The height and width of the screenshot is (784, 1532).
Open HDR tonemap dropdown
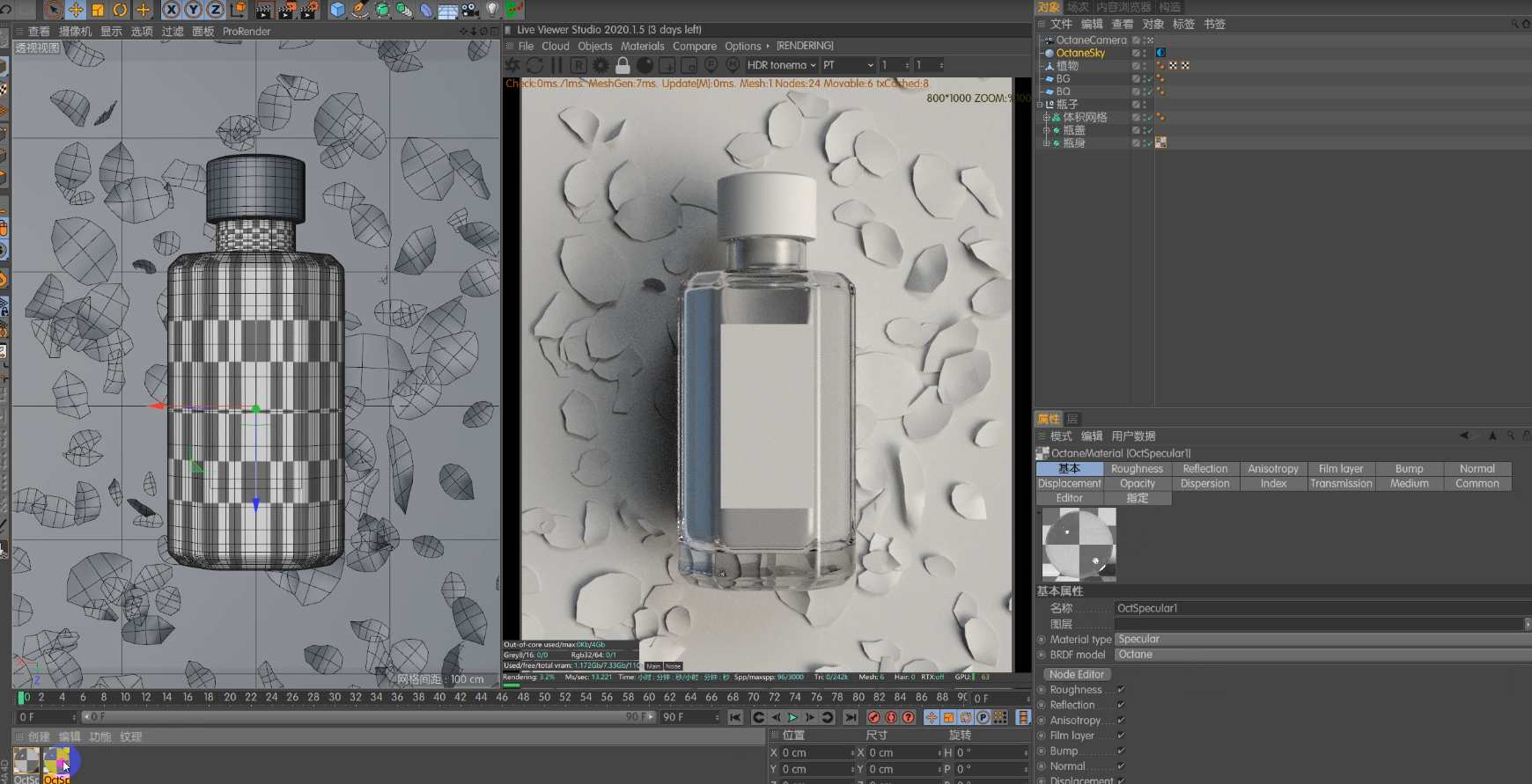[782, 65]
